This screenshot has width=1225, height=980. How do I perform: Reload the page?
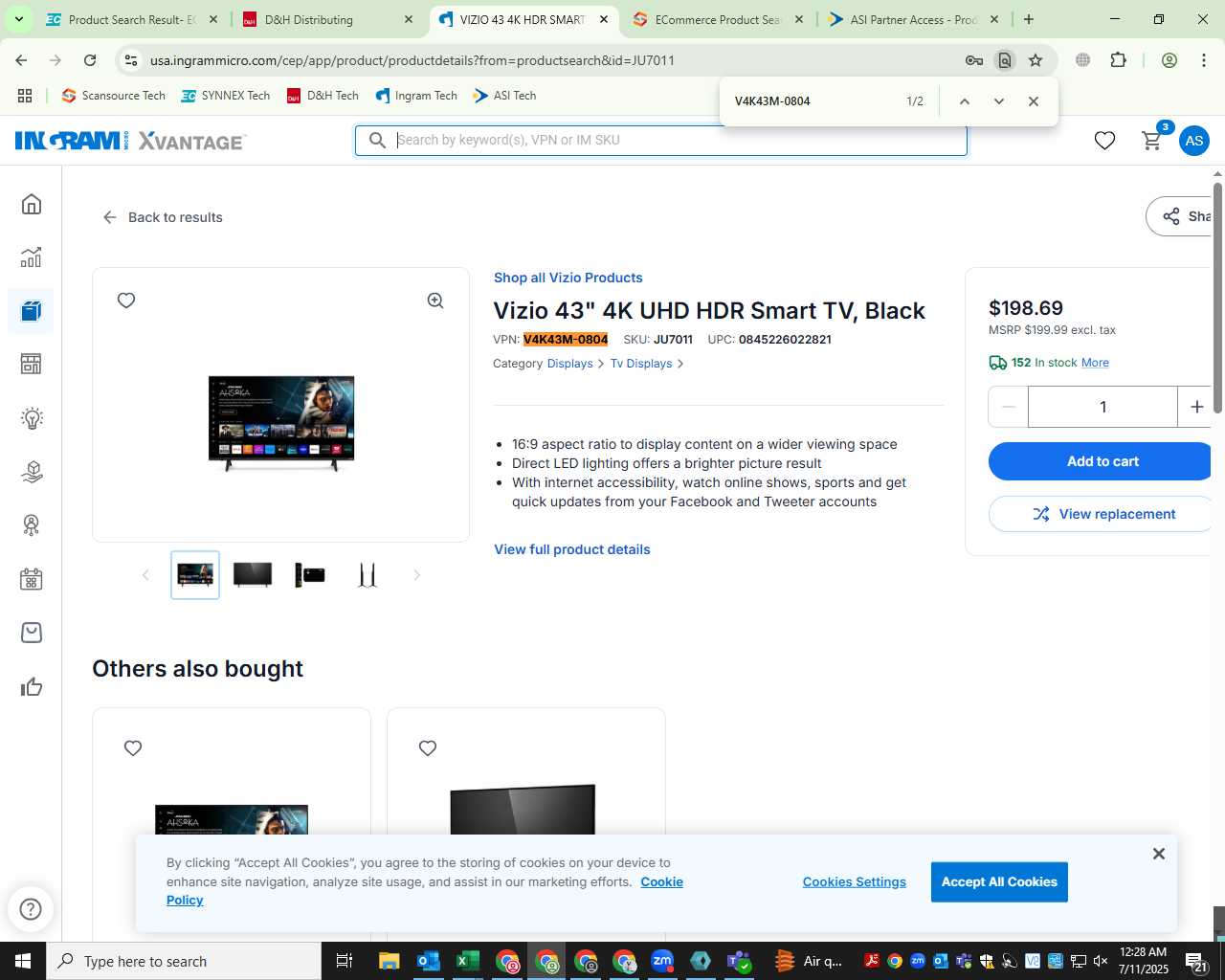point(90,60)
